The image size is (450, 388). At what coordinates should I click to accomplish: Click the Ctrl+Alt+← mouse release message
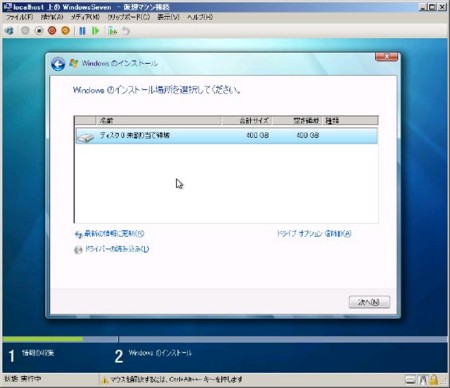[x=177, y=379]
